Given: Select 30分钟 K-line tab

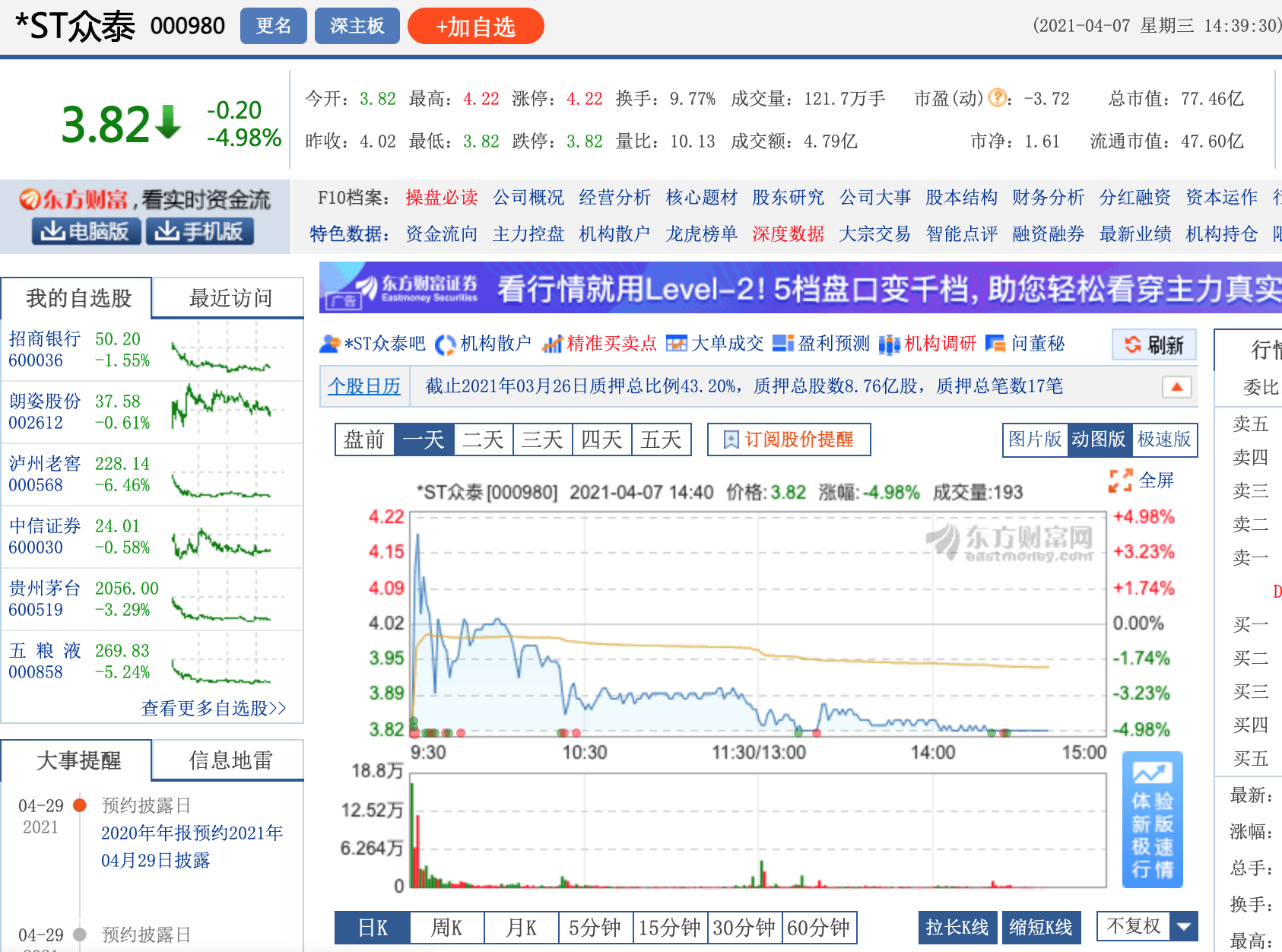Looking at the screenshot, I should (745, 928).
